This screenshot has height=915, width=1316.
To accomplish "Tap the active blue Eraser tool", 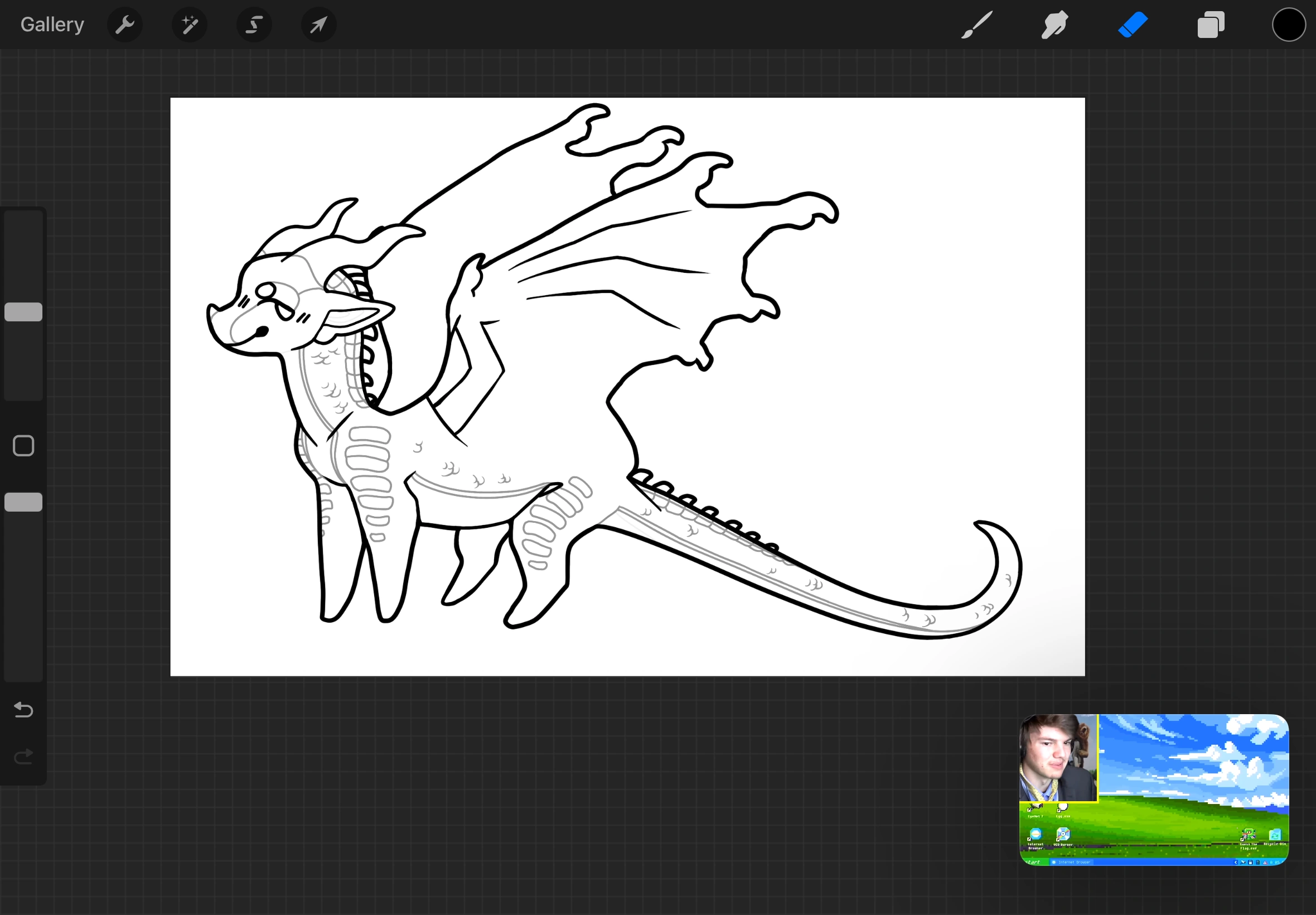I will coord(1132,25).
